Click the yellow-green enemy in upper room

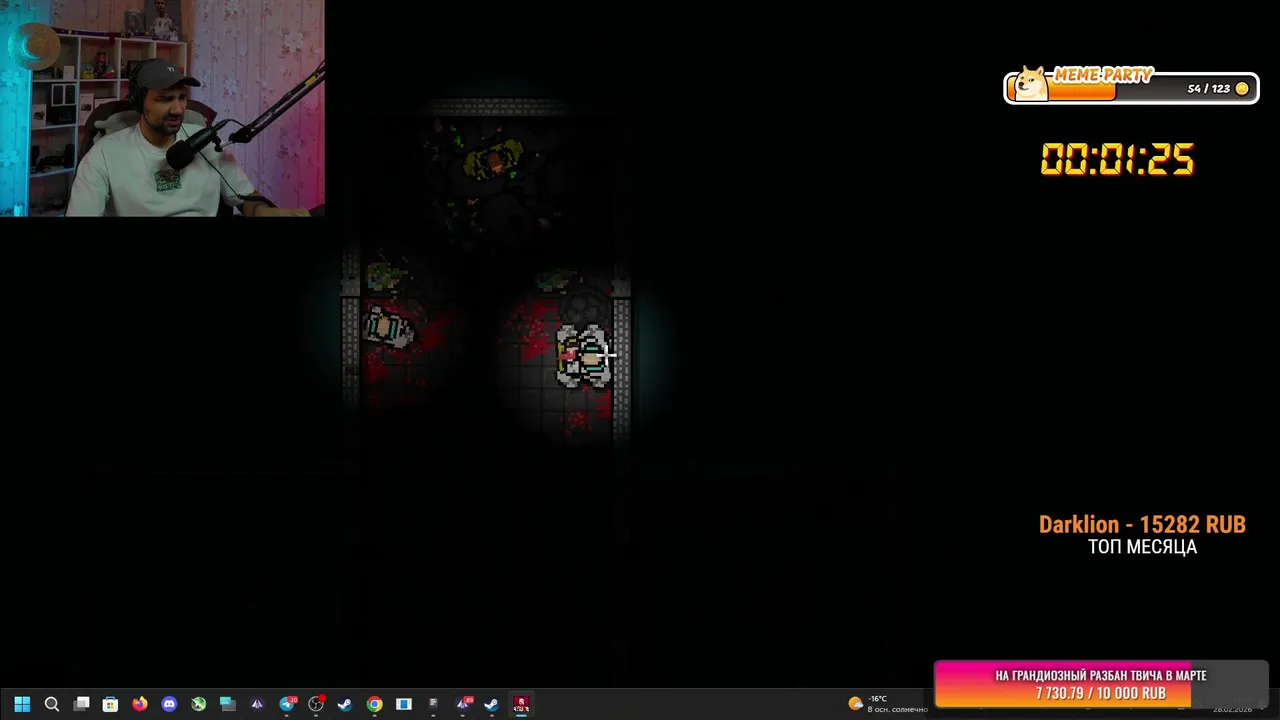point(494,159)
